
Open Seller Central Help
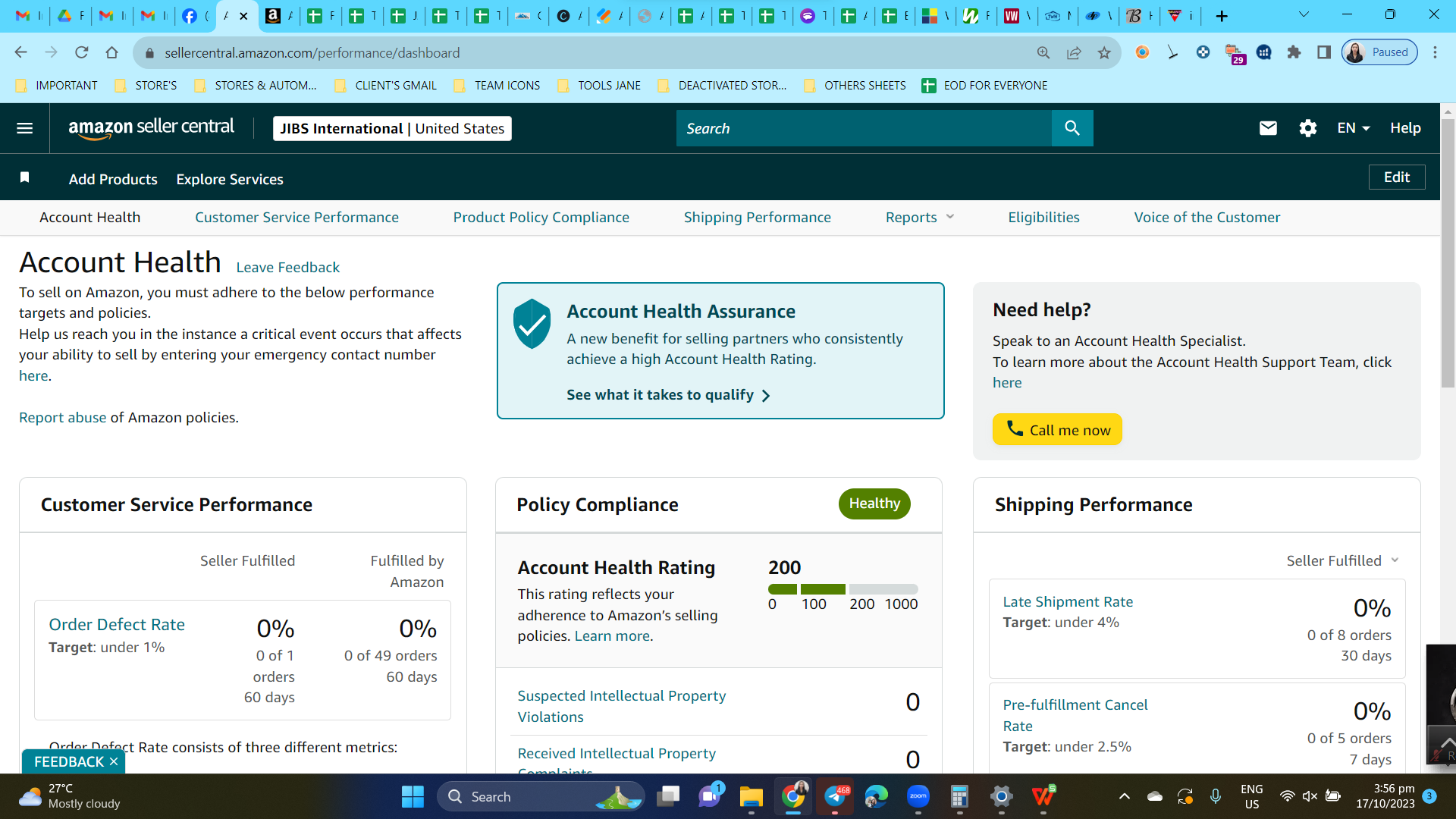coord(1405,128)
